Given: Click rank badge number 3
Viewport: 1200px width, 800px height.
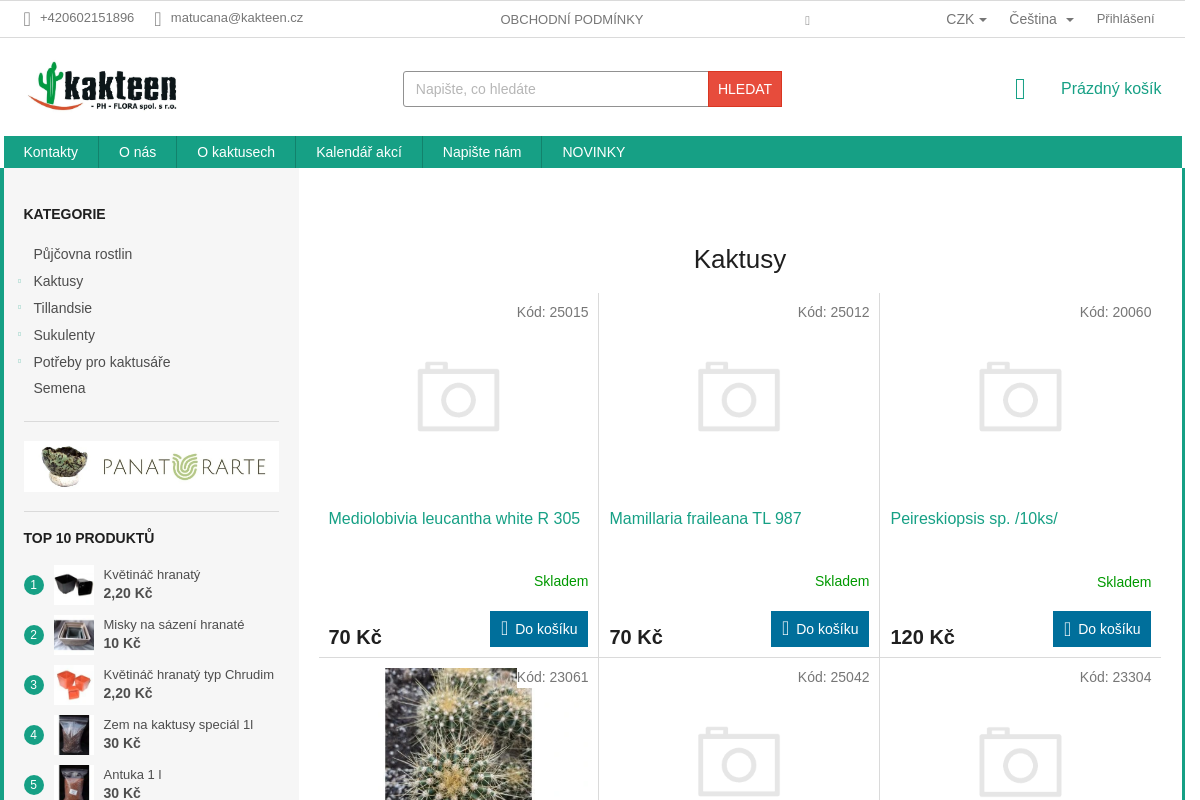Looking at the screenshot, I should 34,685.
